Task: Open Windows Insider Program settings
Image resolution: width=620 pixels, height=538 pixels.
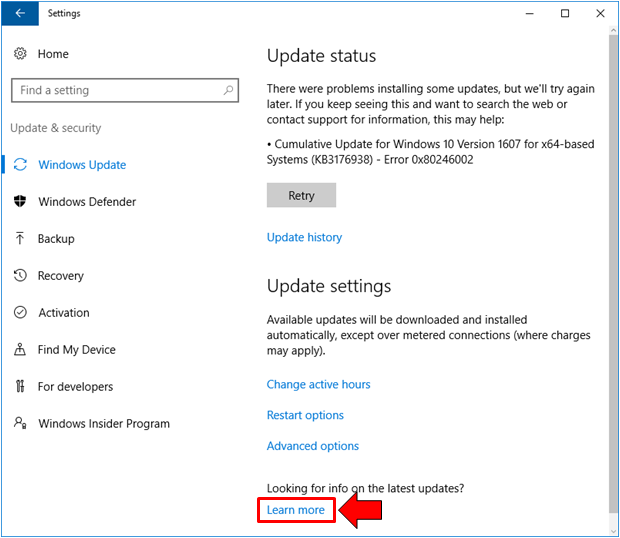Action: click(x=104, y=423)
